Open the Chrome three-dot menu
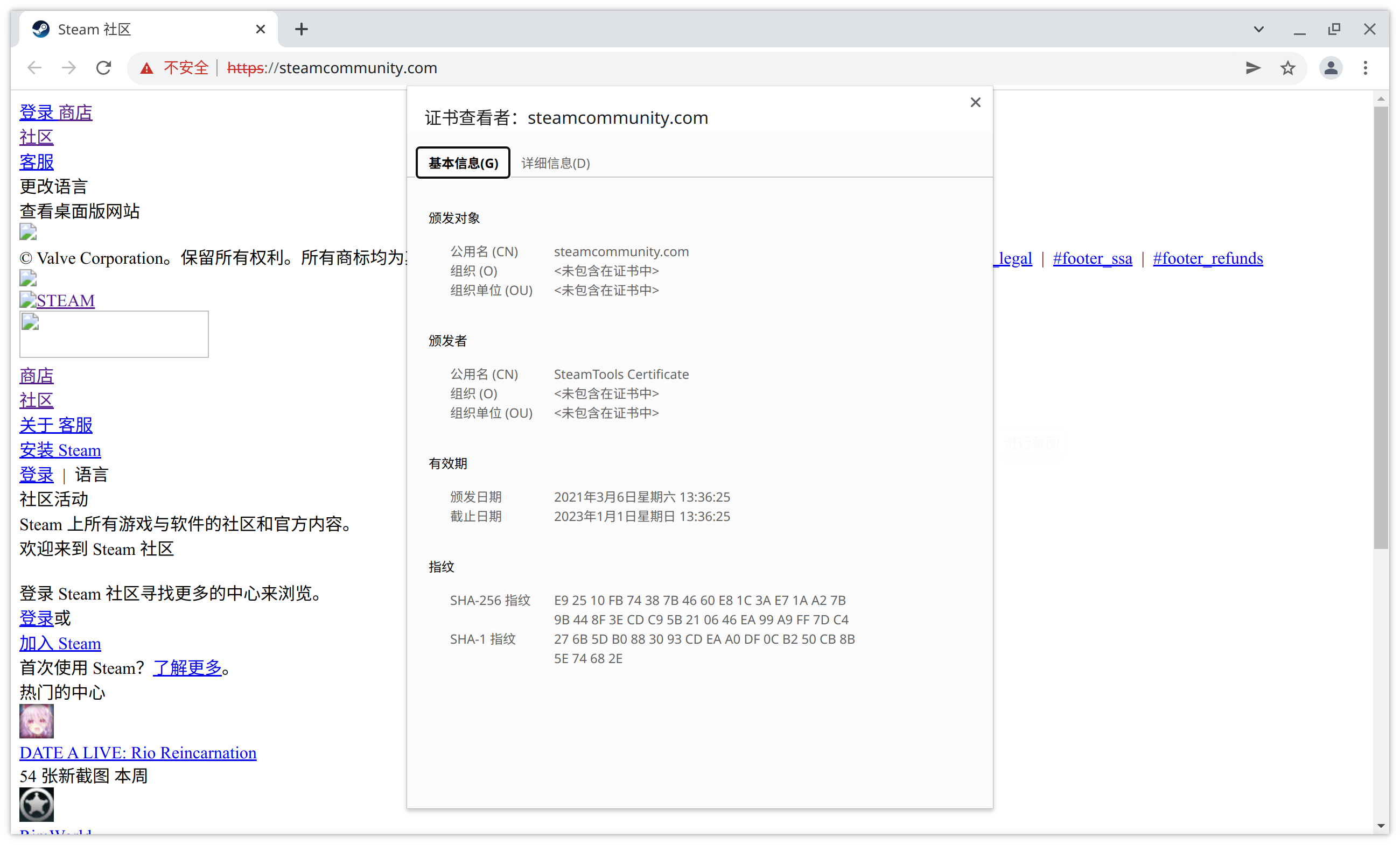 (x=1366, y=68)
